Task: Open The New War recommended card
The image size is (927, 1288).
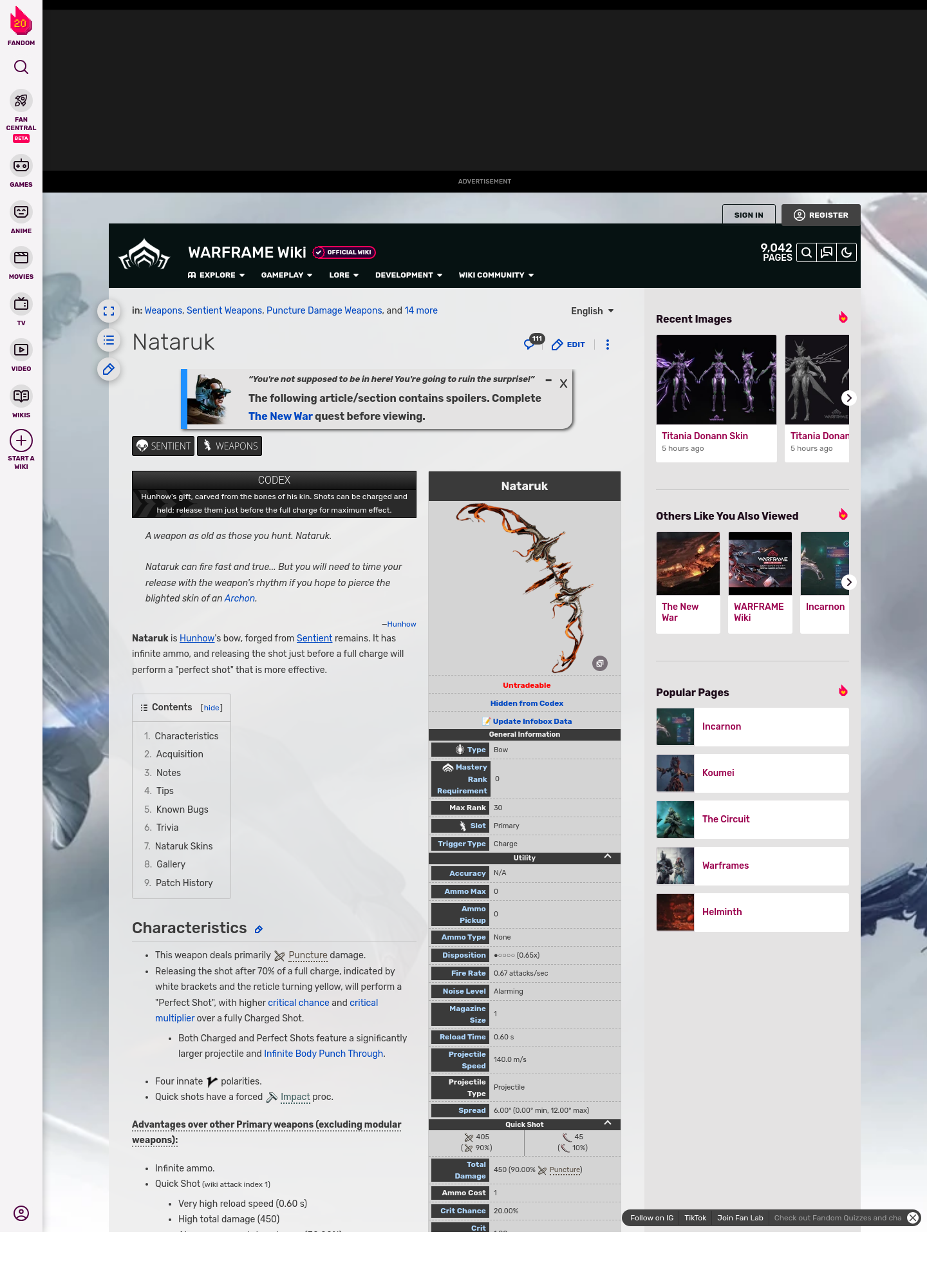Action: 688,582
